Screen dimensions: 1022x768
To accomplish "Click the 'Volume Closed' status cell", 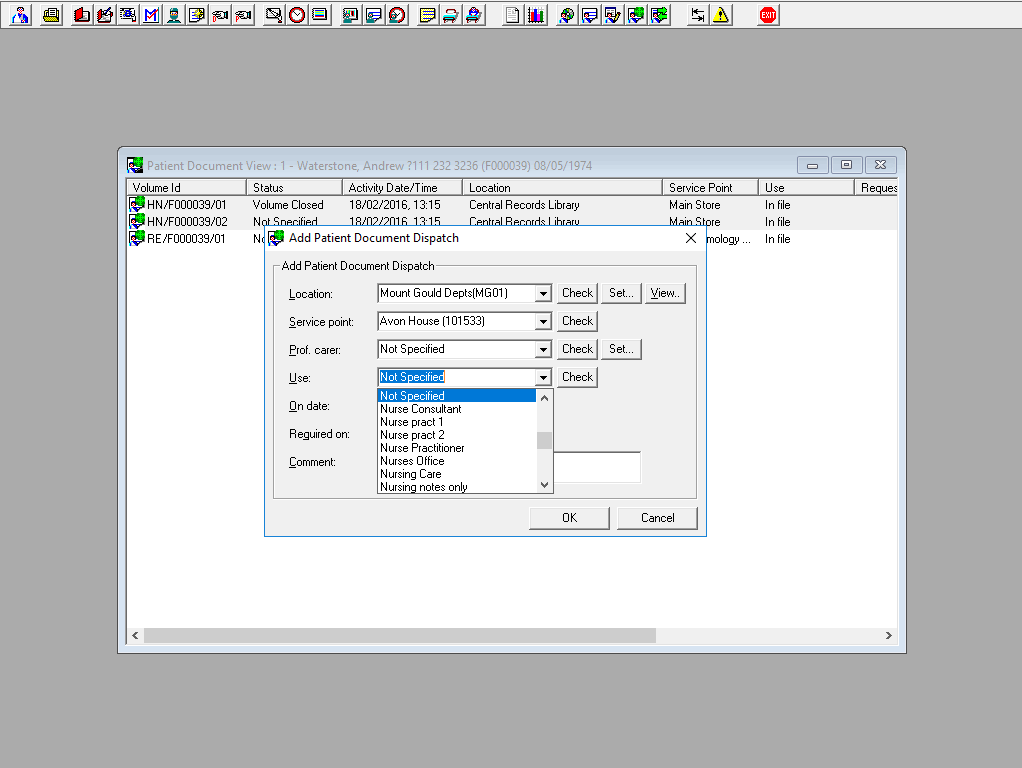I will pyautogui.click(x=288, y=205).
